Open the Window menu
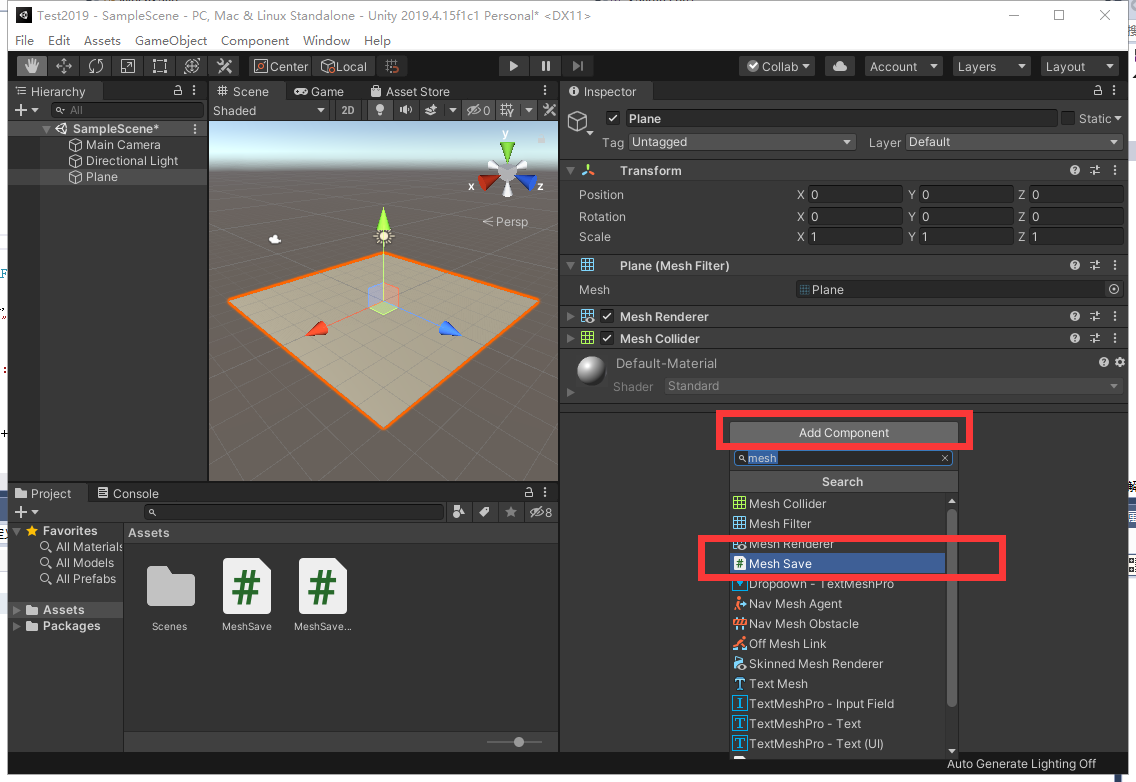The height and width of the screenshot is (782, 1136). point(326,41)
